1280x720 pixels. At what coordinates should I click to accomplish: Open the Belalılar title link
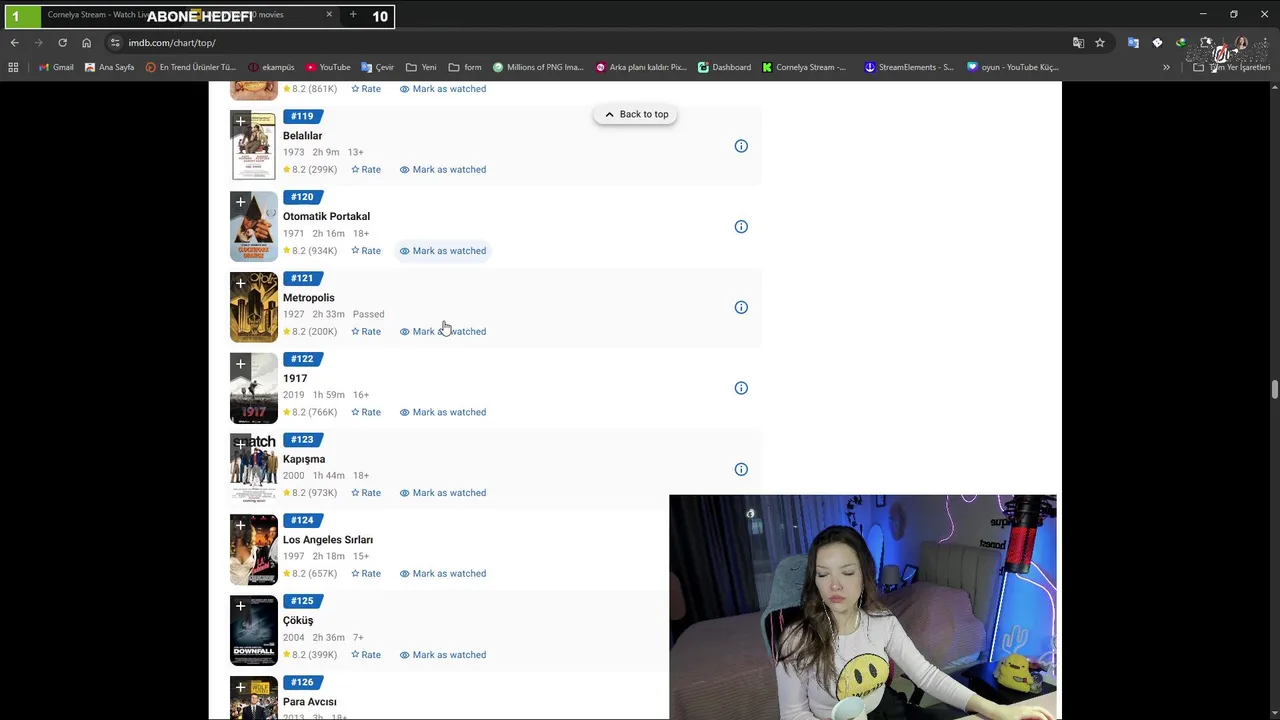302,136
